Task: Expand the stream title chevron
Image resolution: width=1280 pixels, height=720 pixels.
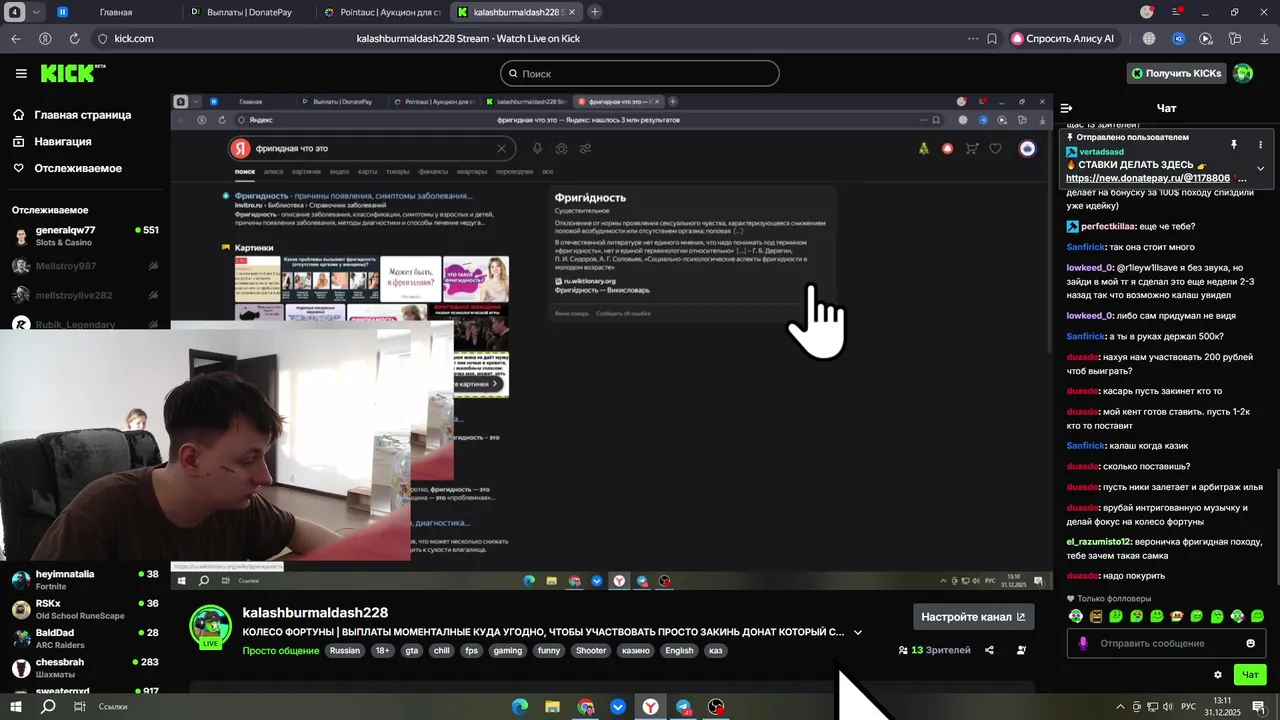Action: coord(857,632)
